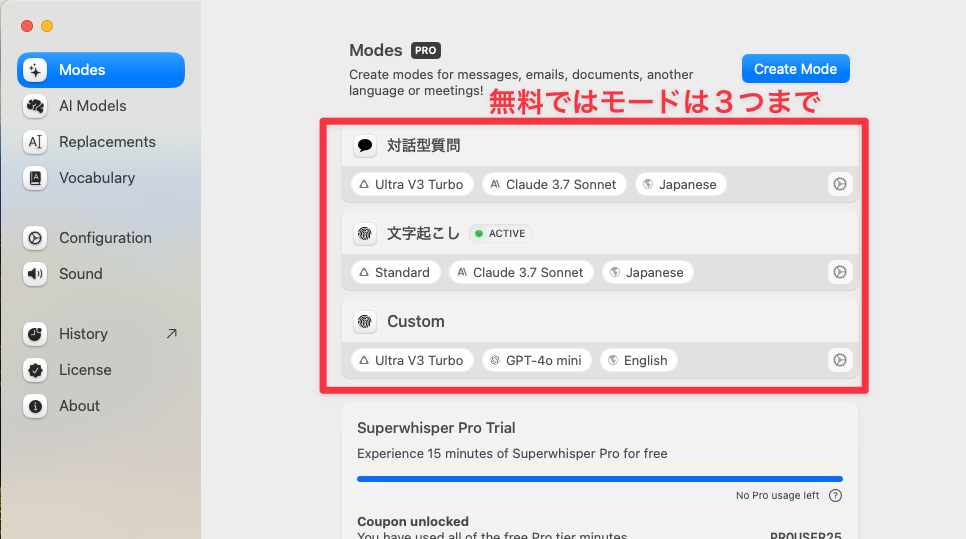966x539 pixels.
Task: Click the Modes sparkle icon
Action: (35, 70)
